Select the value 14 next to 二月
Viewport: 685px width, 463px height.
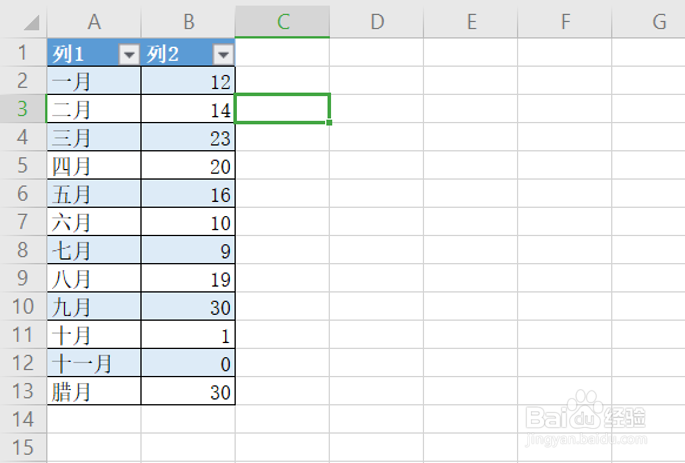188,109
